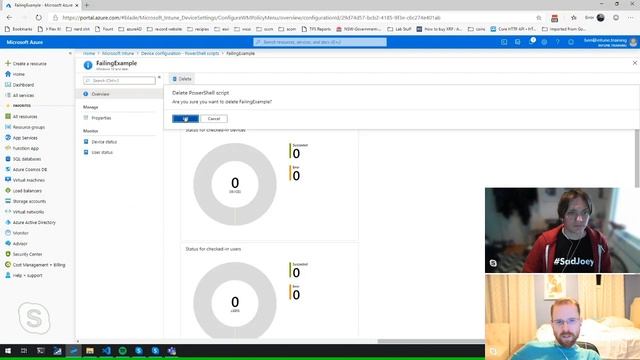Open the feedback smiley icon
The width and height of the screenshot is (640, 360).
coord(571,42)
